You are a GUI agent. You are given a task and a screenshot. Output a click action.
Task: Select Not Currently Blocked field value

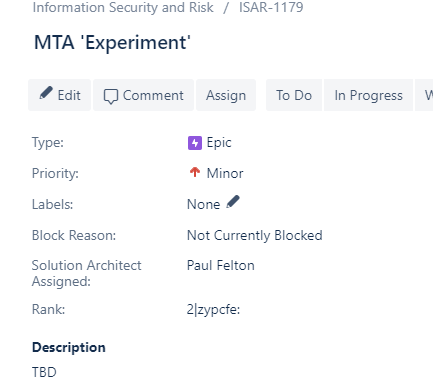(x=255, y=235)
